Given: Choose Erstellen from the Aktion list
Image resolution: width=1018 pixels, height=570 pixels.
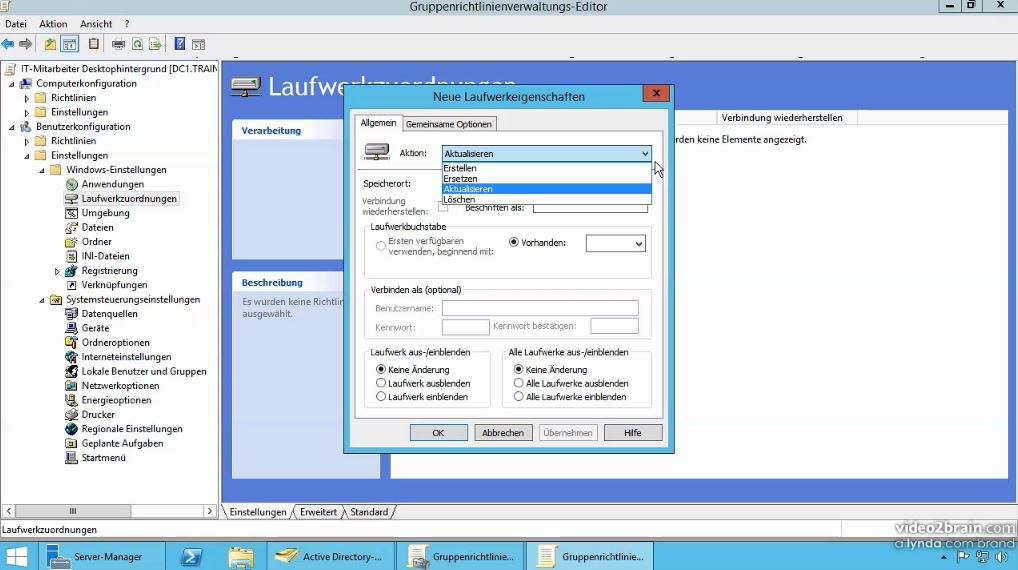Looking at the screenshot, I should point(546,168).
